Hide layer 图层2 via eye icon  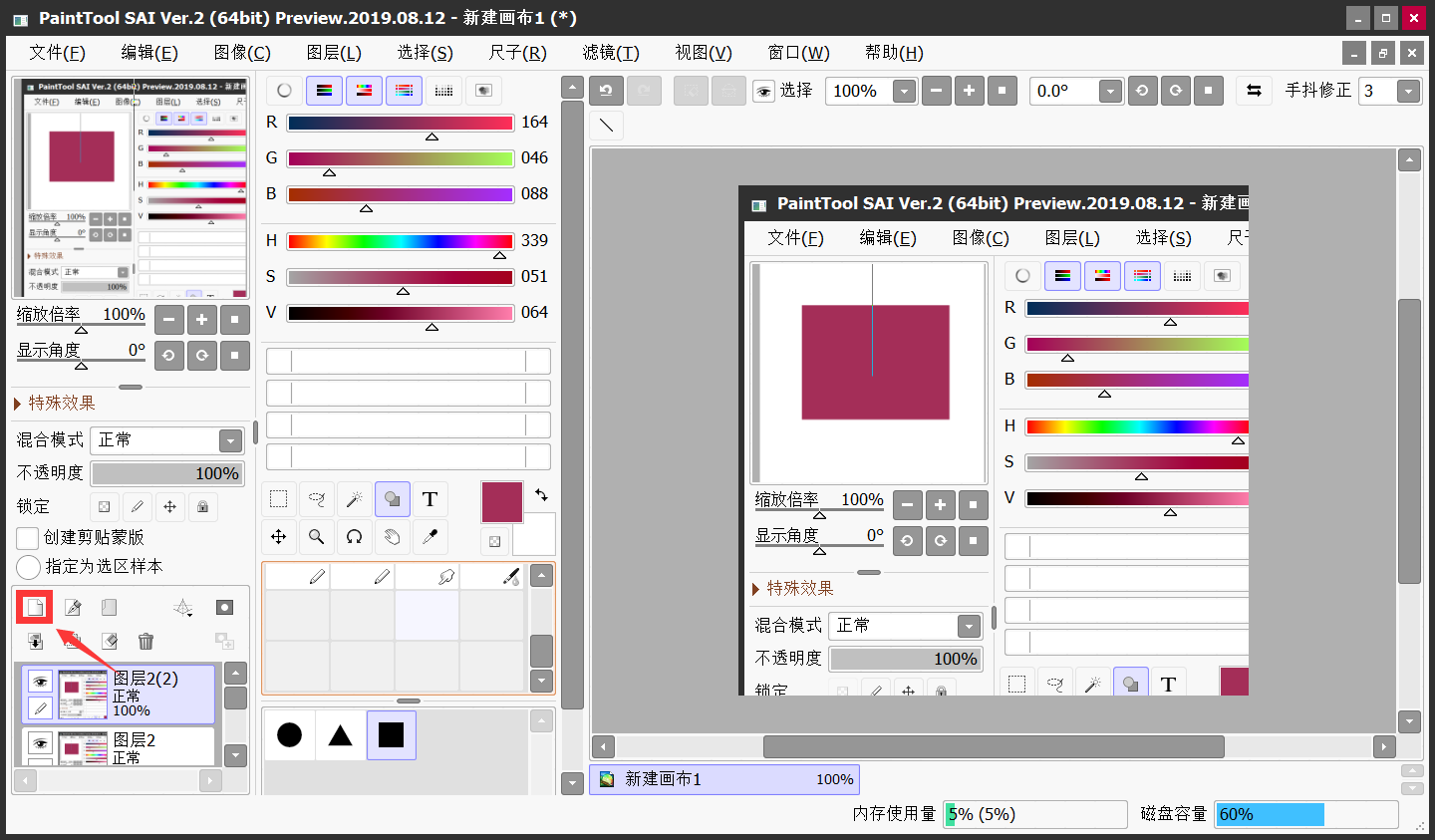(x=40, y=743)
